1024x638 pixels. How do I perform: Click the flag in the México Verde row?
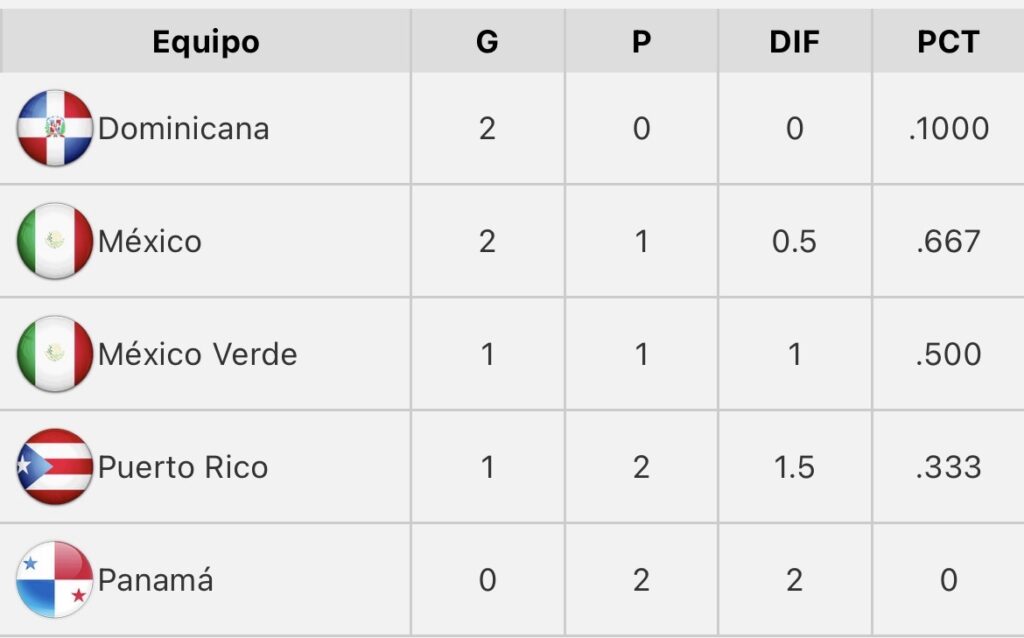point(55,354)
